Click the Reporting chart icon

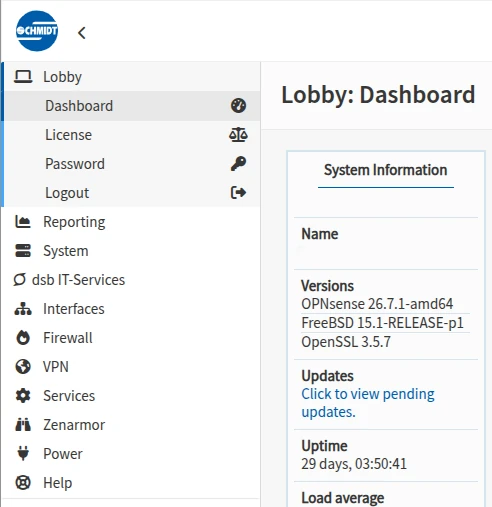pos(23,222)
